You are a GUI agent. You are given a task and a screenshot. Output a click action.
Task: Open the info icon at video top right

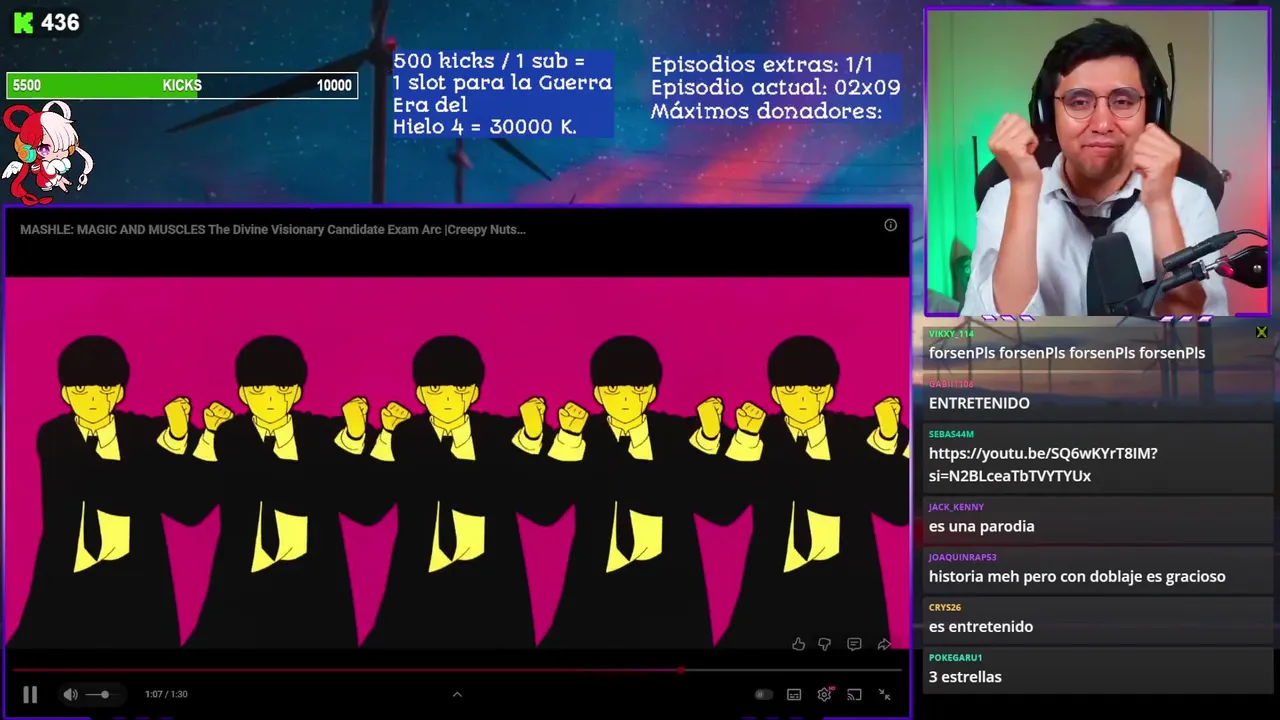(890, 225)
